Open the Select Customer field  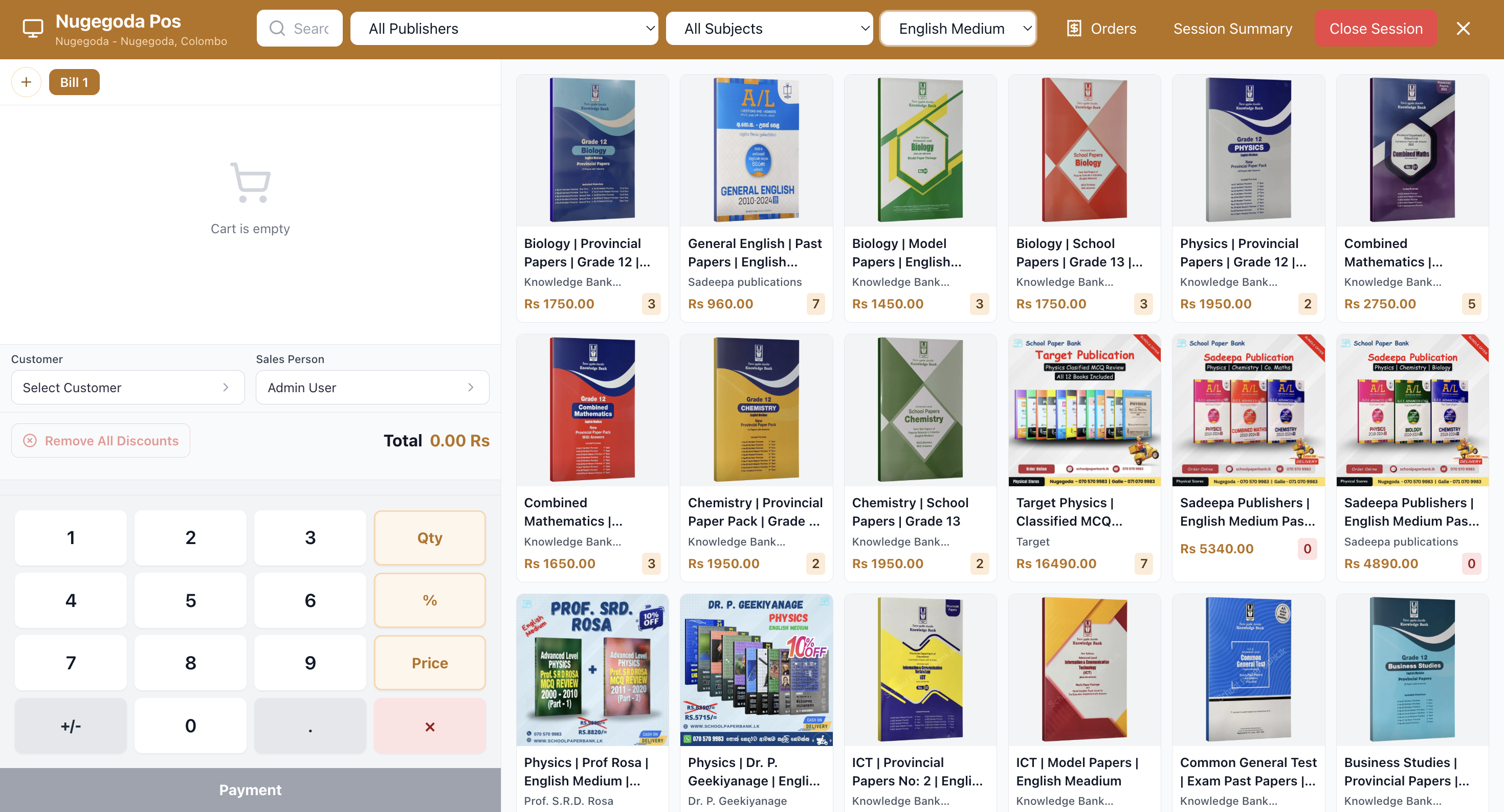point(128,388)
